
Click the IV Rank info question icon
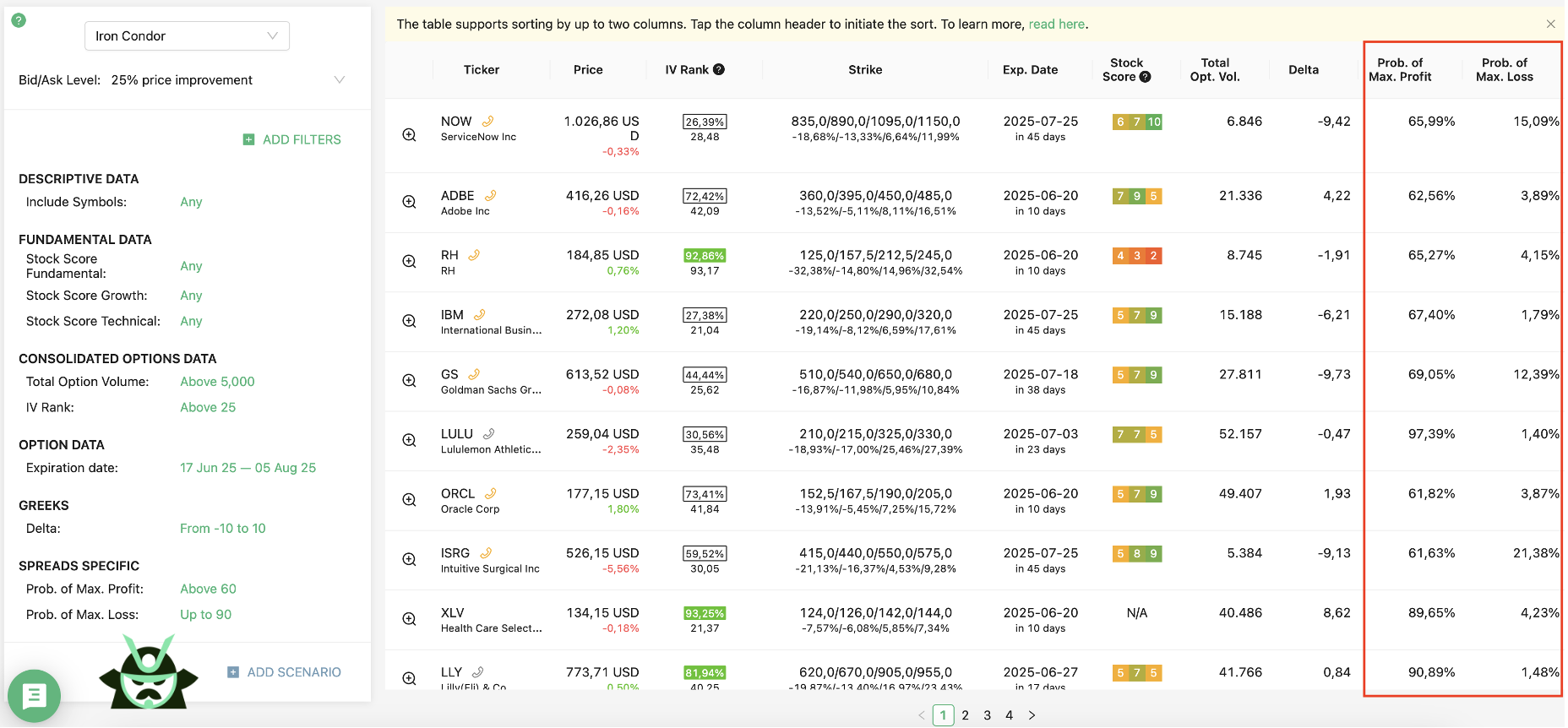click(x=719, y=69)
